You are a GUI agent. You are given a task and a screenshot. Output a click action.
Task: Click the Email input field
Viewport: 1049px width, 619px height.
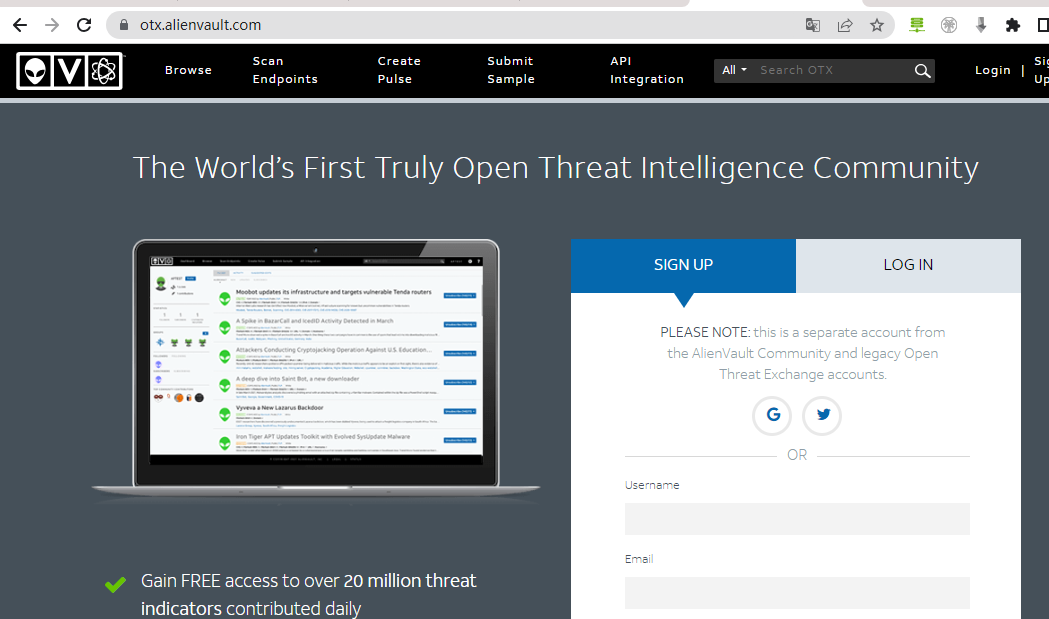(797, 593)
